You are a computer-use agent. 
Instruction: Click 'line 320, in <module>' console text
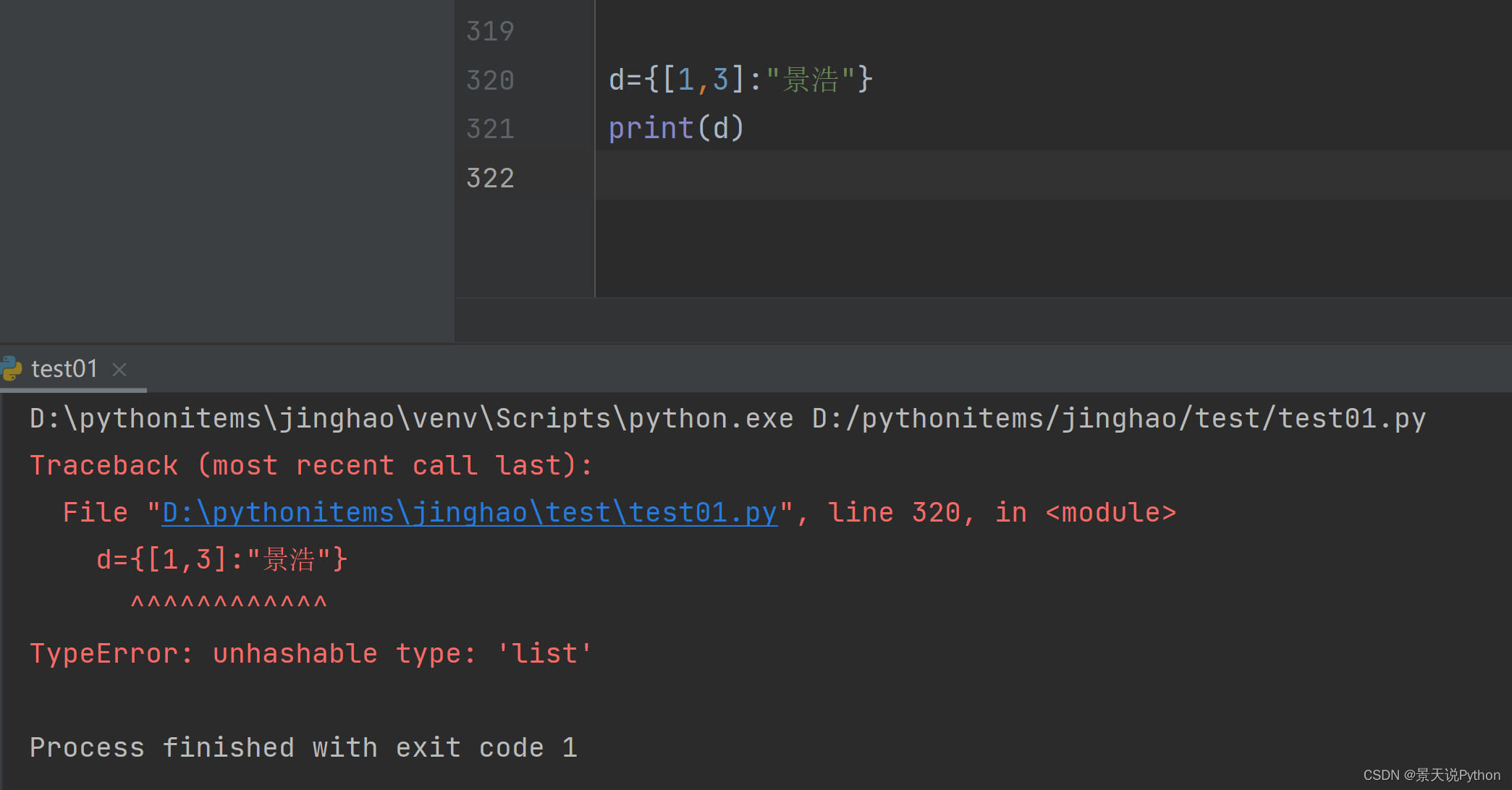pos(1002,512)
